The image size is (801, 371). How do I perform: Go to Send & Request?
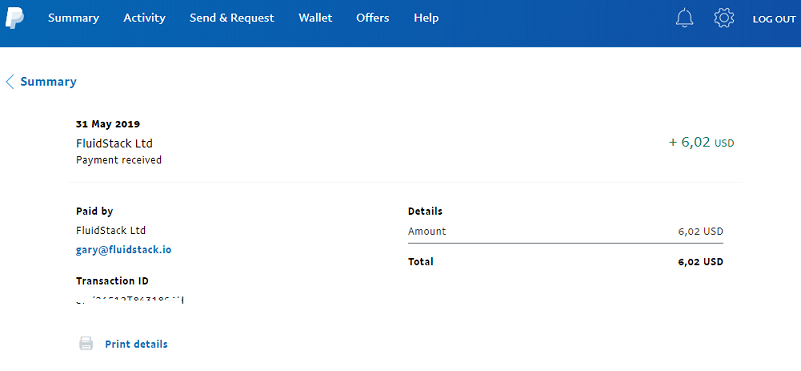[x=232, y=18]
